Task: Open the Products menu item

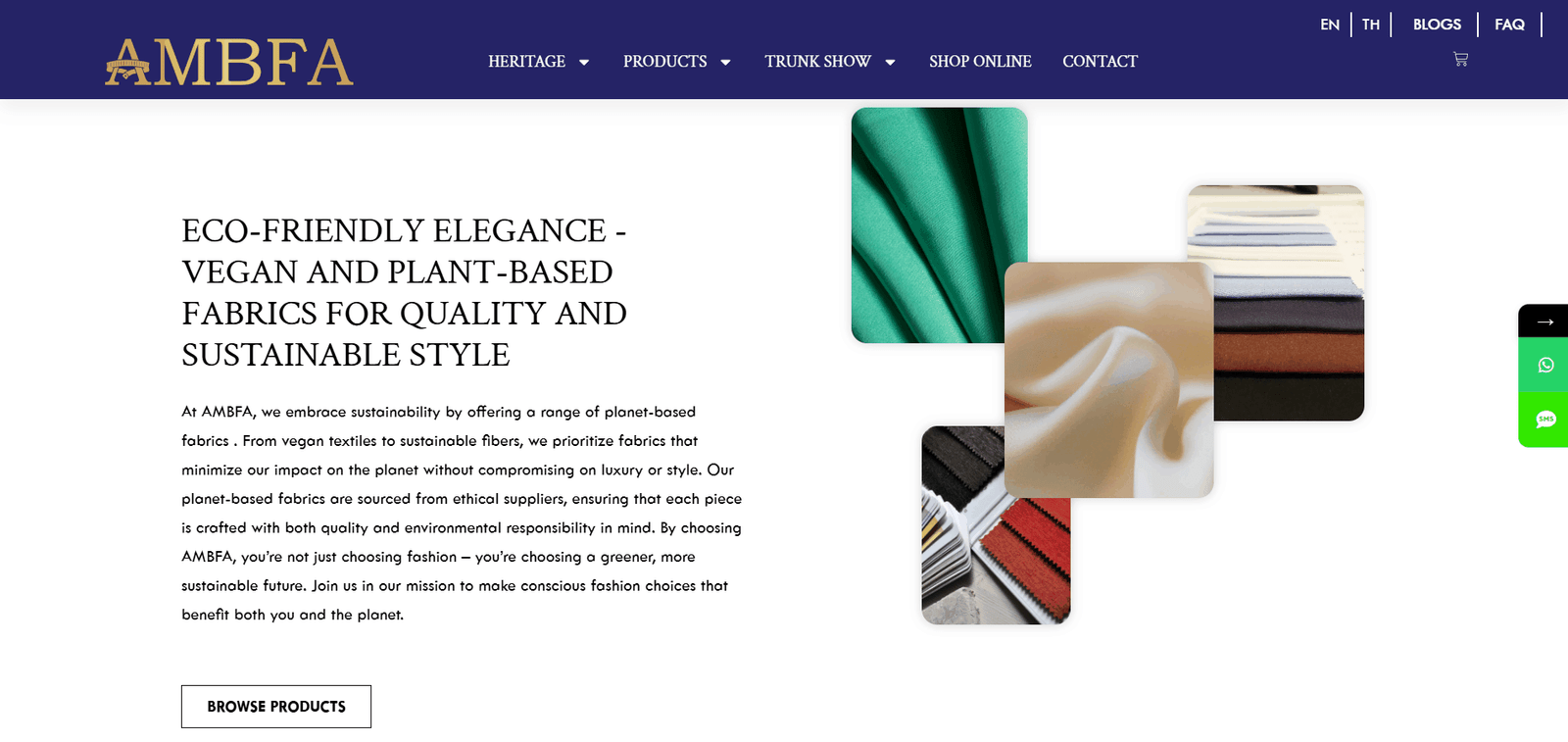Action: point(665,62)
